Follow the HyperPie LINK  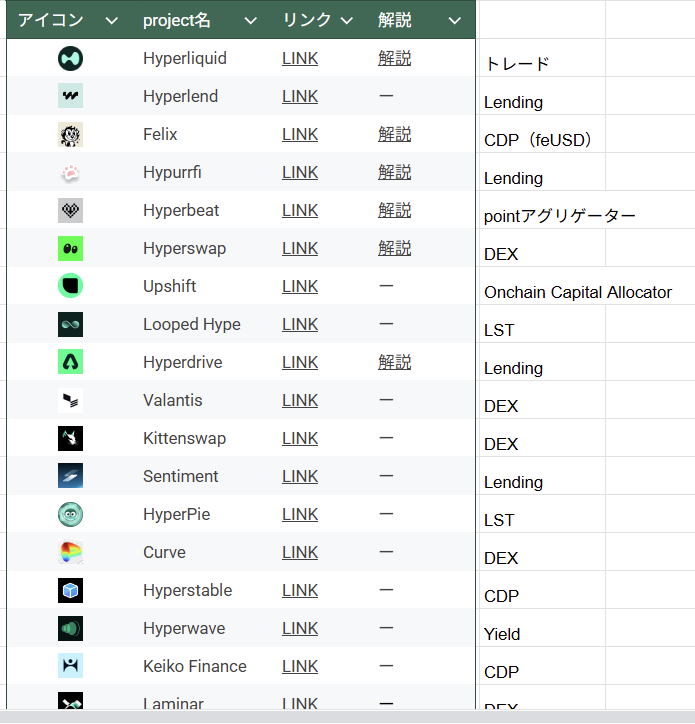[300, 514]
